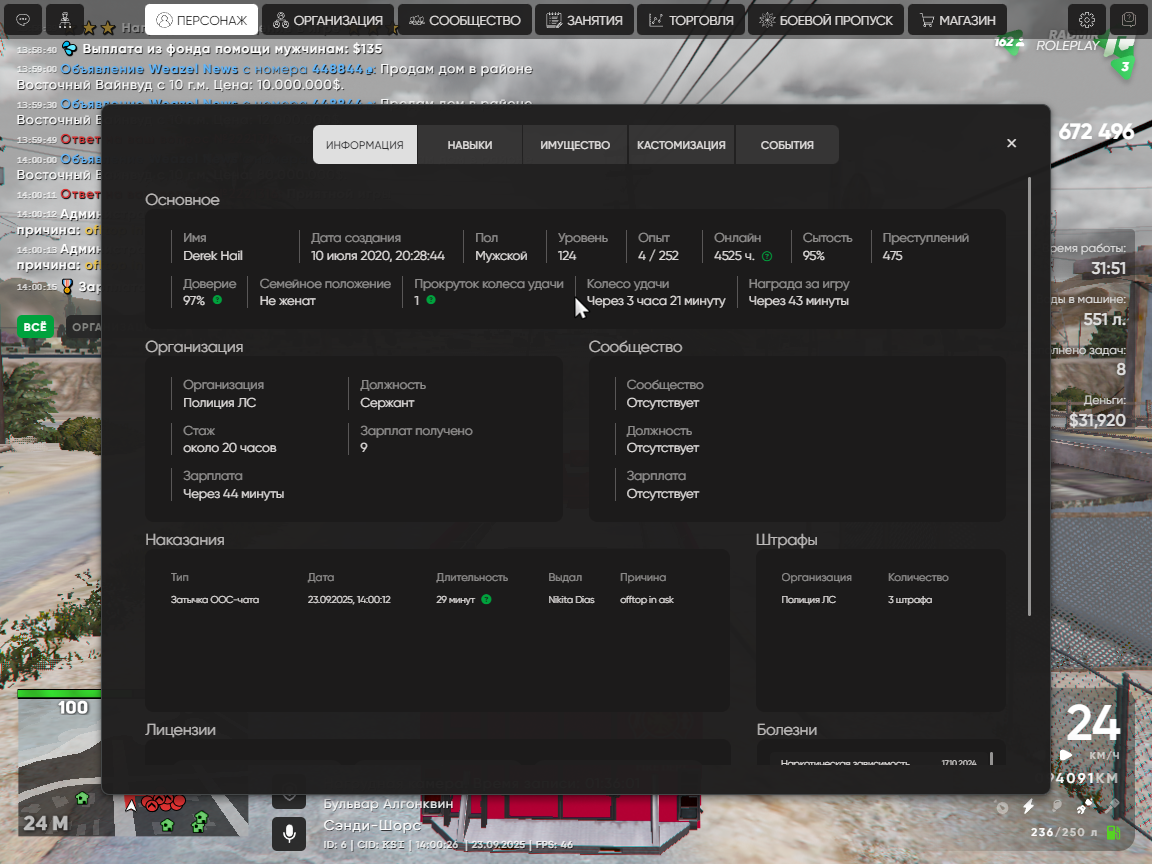
Task: Click punishment type Затычка ООС-чата
Action: pos(215,600)
